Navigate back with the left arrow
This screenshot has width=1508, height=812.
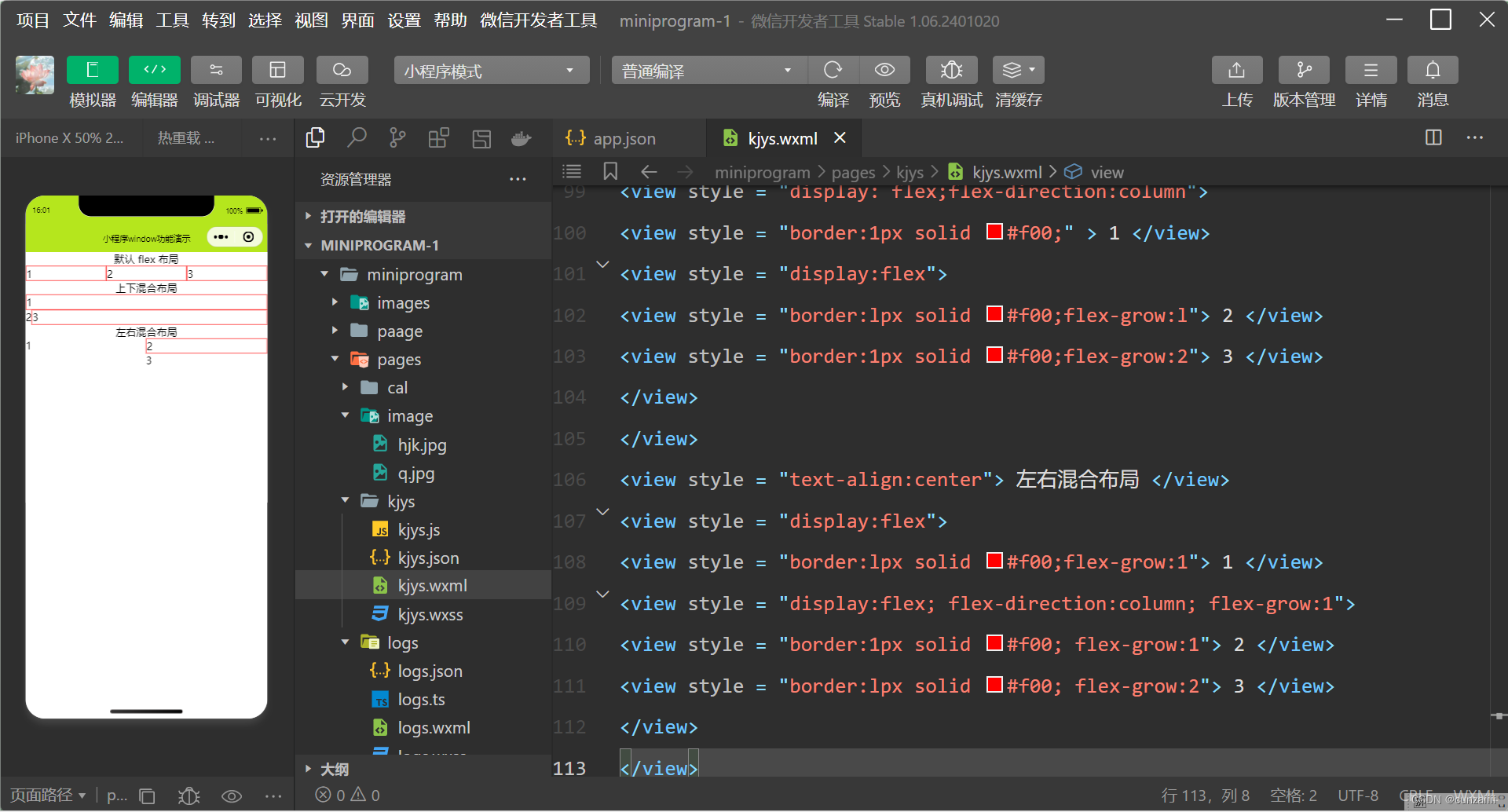tap(649, 171)
